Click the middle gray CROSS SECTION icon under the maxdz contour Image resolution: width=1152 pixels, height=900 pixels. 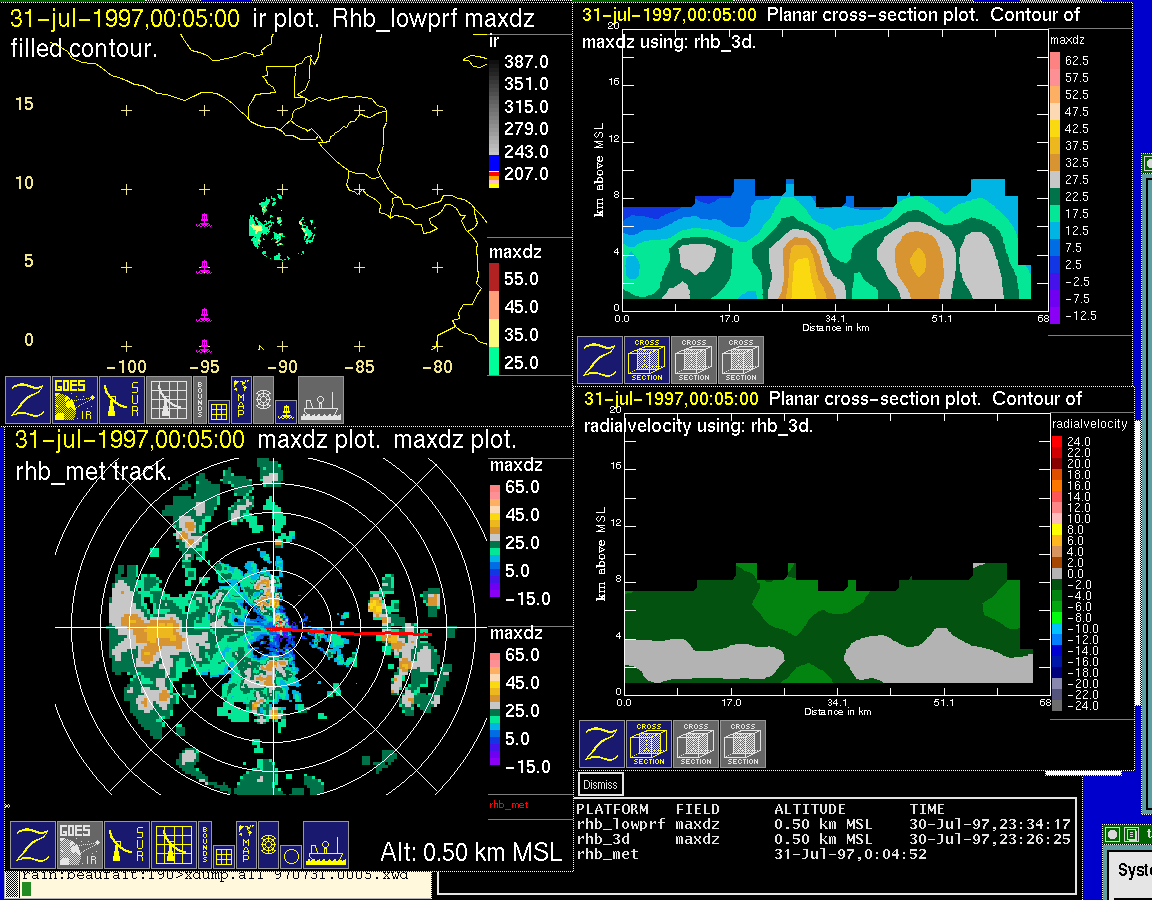(694, 360)
